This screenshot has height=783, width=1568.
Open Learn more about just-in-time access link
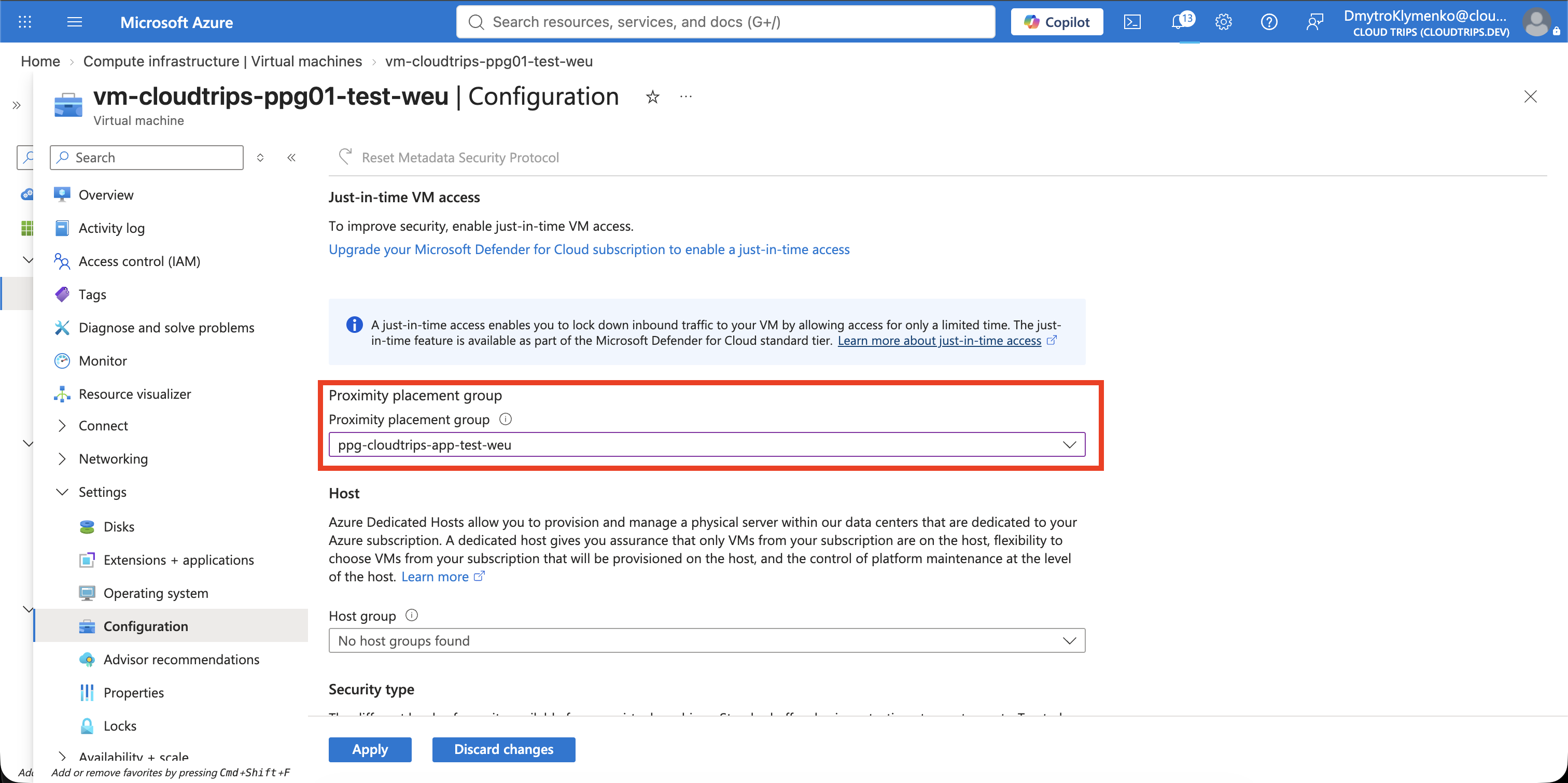939,340
